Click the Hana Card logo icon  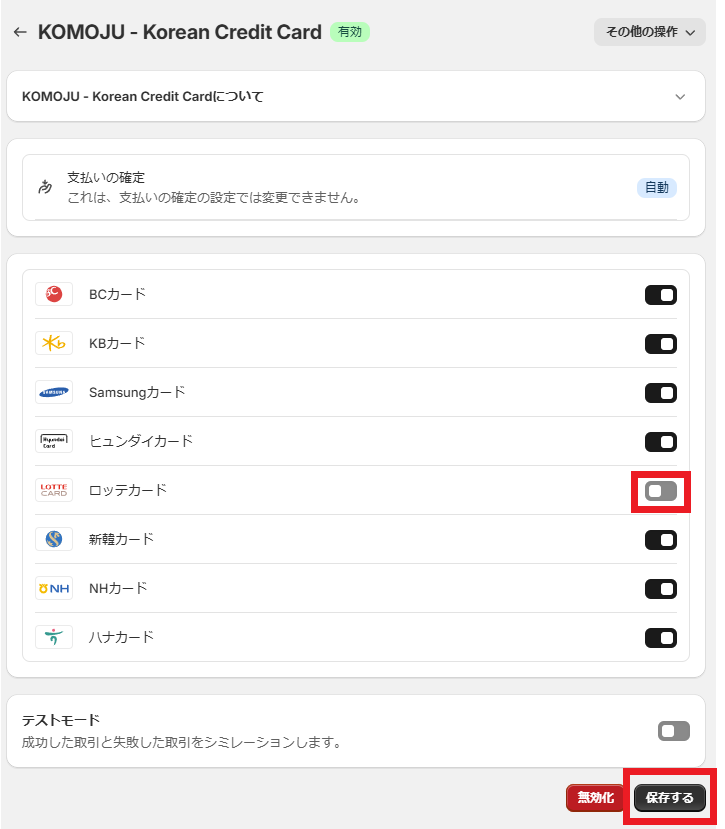tap(54, 637)
